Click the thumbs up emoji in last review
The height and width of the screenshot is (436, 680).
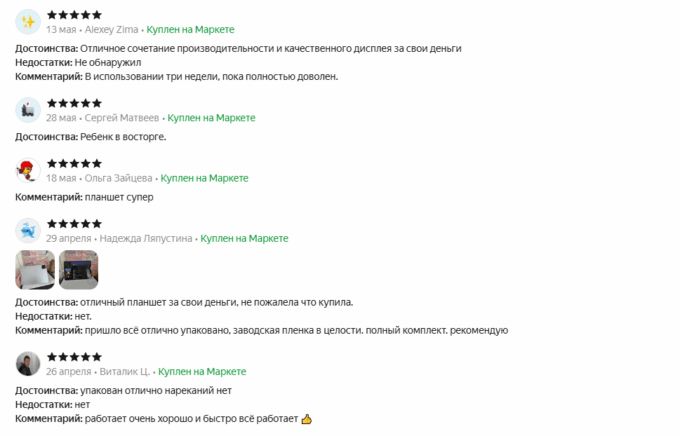pos(307,419)
